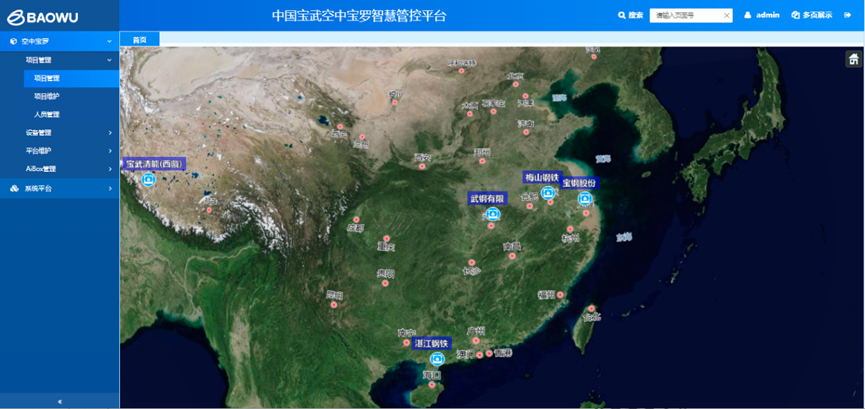This screenshot has width=865, height=409.
Task: Open the 项目维护 menu item
Action: tap(47, 97)
